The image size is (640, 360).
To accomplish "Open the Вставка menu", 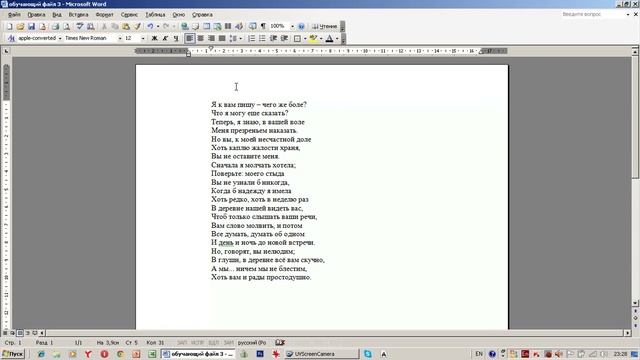I will [78, 14].
